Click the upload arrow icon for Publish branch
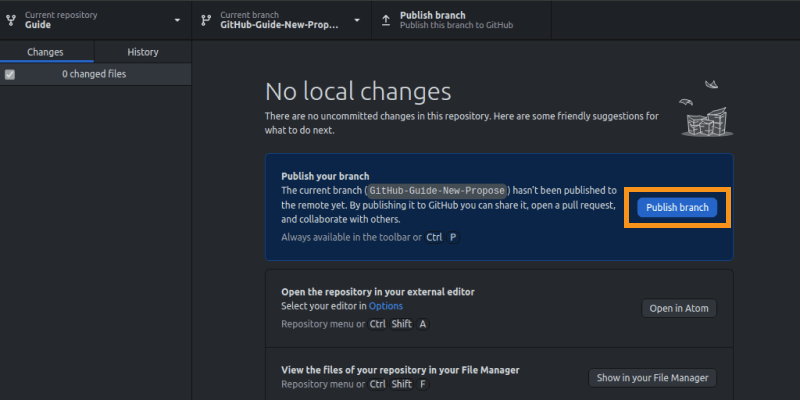Screen dimensions: 800x400 click(386, 20)
